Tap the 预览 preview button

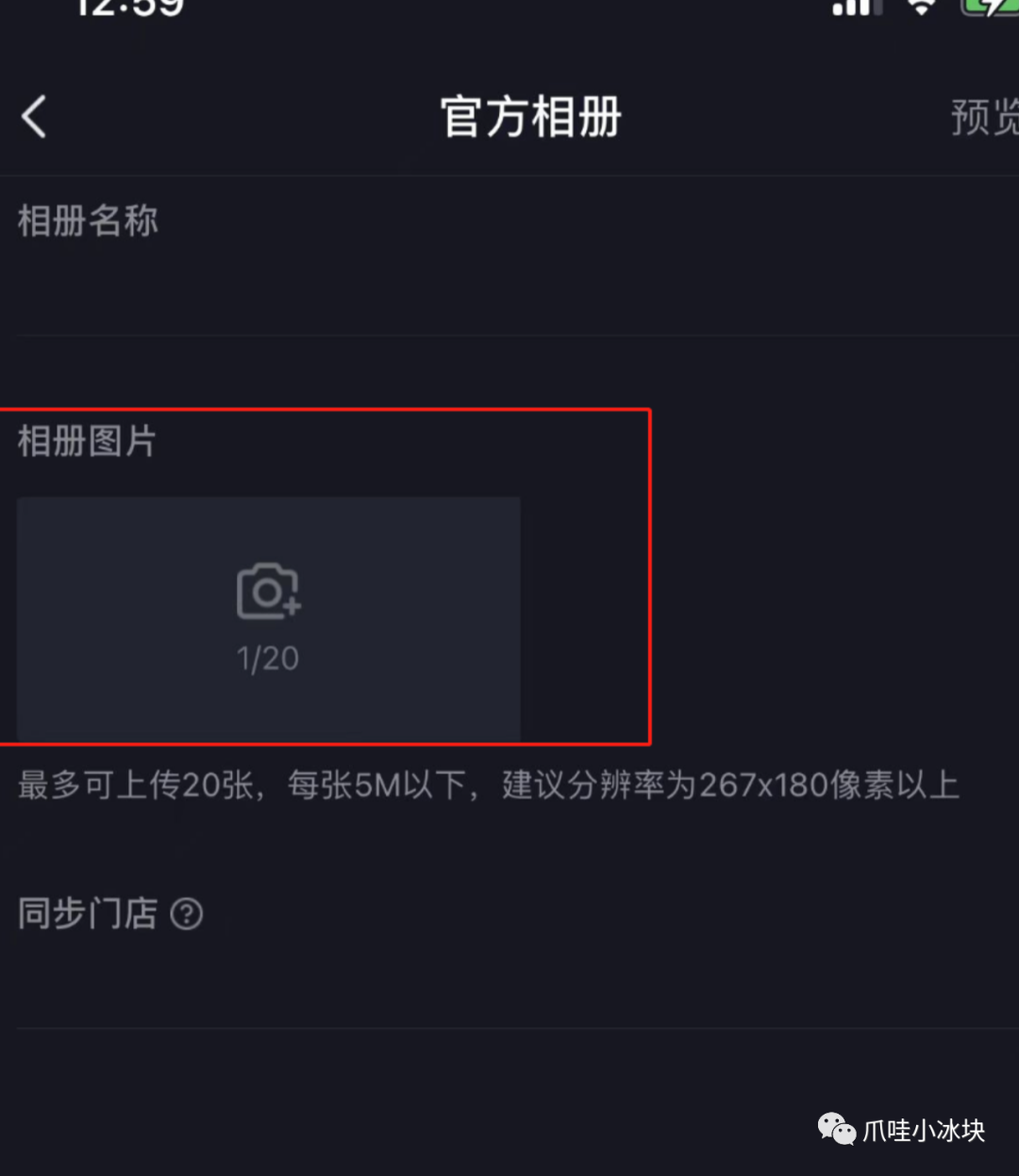[984, 118]
